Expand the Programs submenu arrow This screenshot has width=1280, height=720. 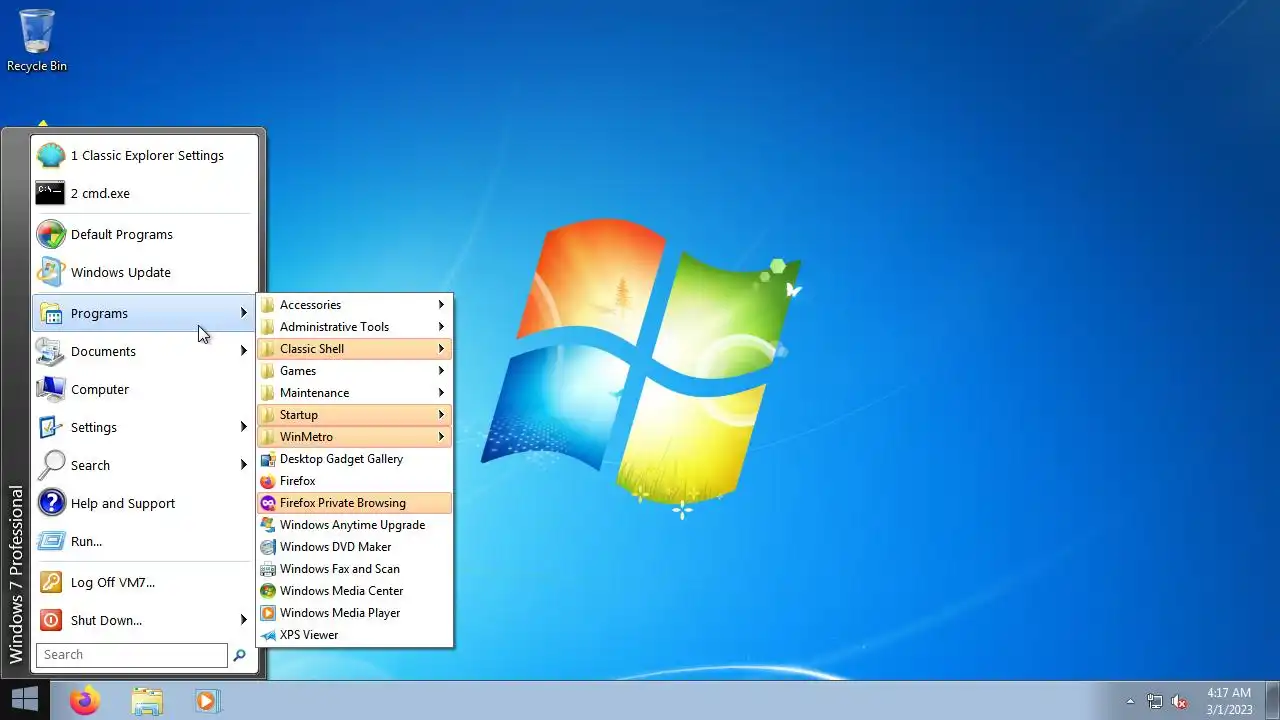243,313
